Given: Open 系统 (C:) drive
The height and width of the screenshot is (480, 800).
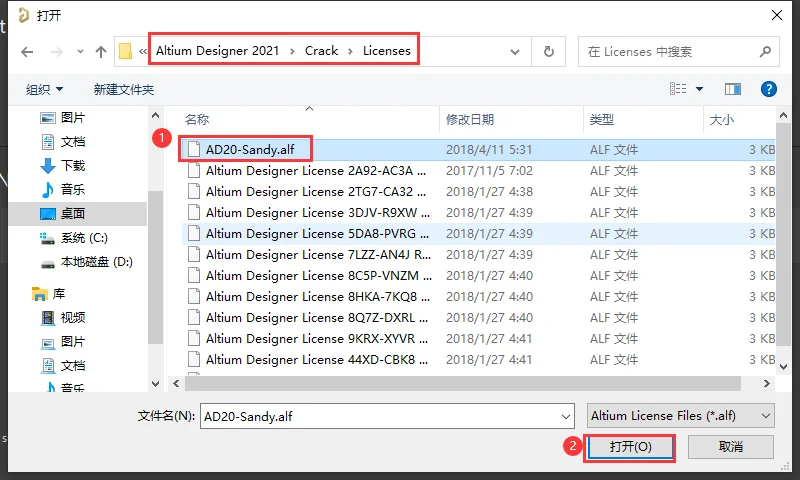Looking at the screenshot, I should [73, 238].
